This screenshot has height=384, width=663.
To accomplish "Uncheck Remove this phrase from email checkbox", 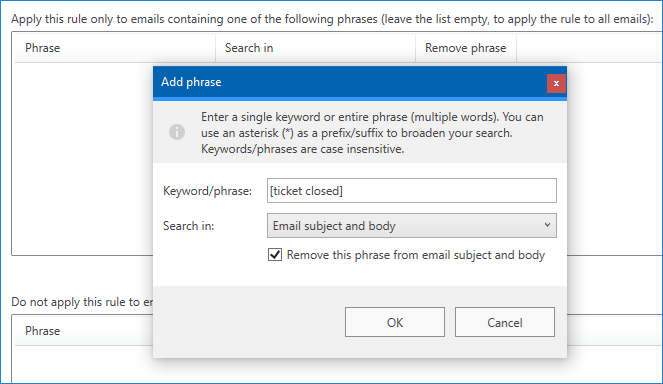I will 275,255.
